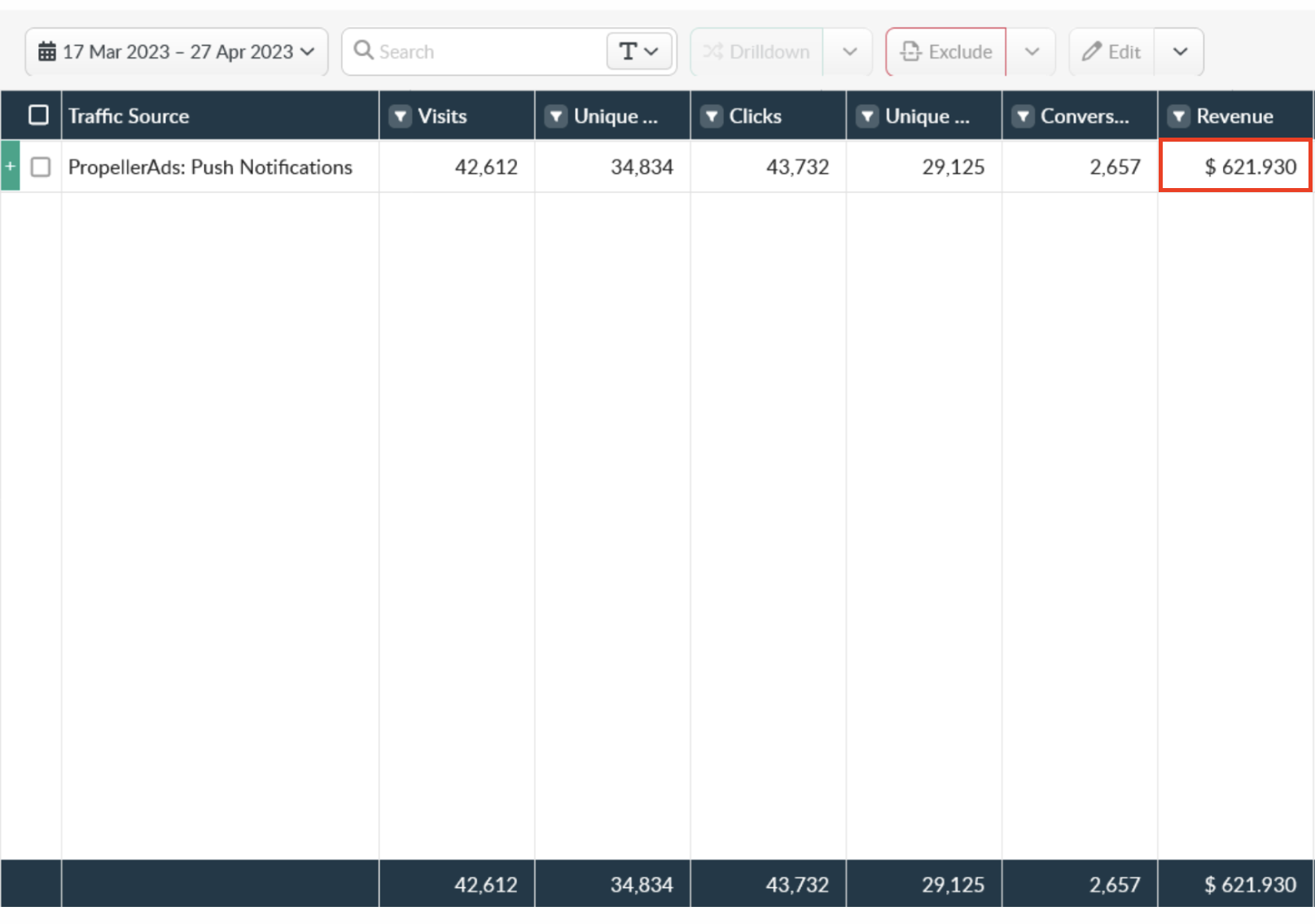Expand the Exclude options dropdown arrow
Screen dimensions: 1315x924
[1032, 52]
